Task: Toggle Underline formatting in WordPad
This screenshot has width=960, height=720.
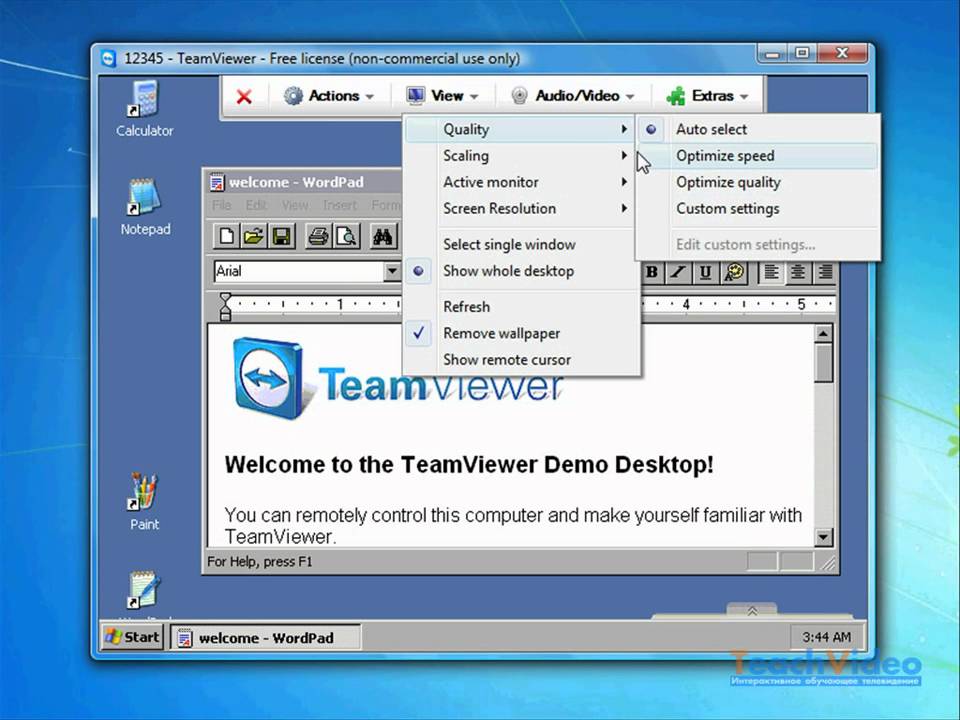Action: pyautogui.click(x=705, y=271)
